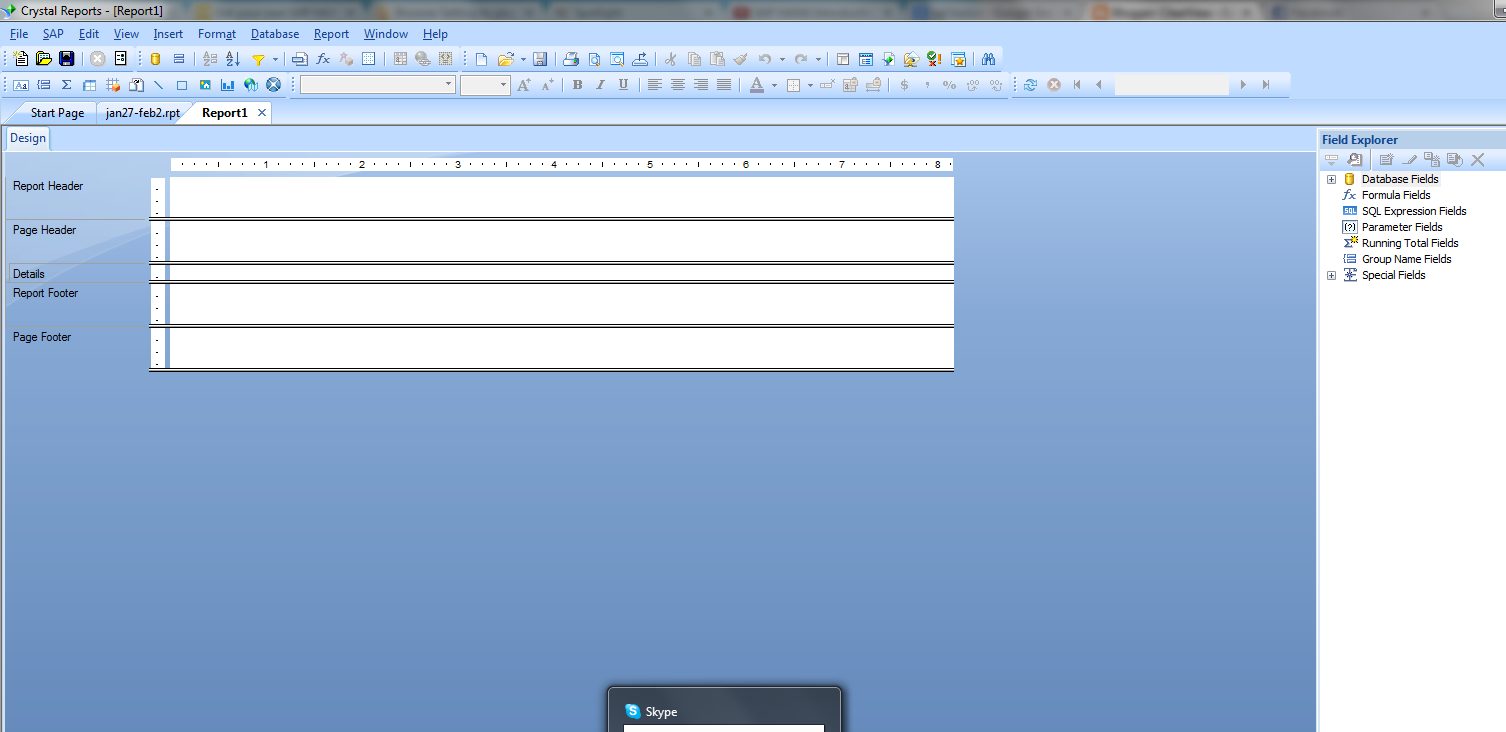Open the Print dialog icon
This screenshot has width=1506, height=732.
570,59
